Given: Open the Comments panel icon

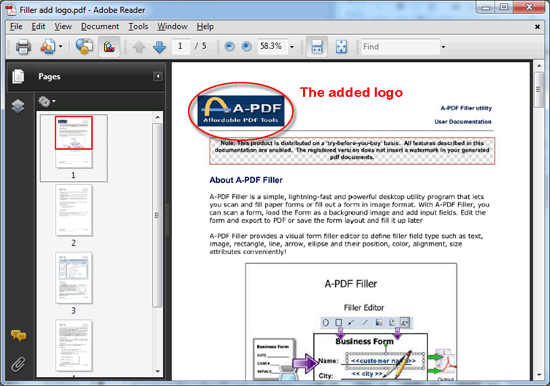Looking at the screenshot, I should click(x=18, y=335).
